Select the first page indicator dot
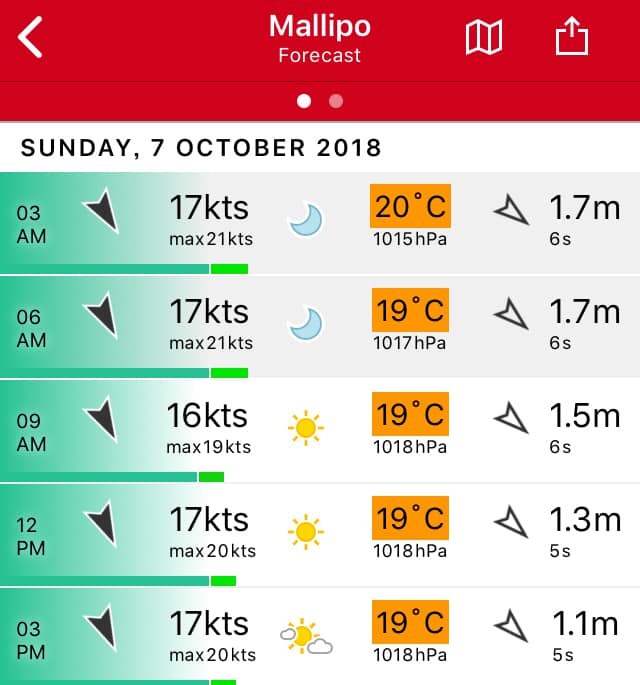Screen dimensions: 640x685 304,101
